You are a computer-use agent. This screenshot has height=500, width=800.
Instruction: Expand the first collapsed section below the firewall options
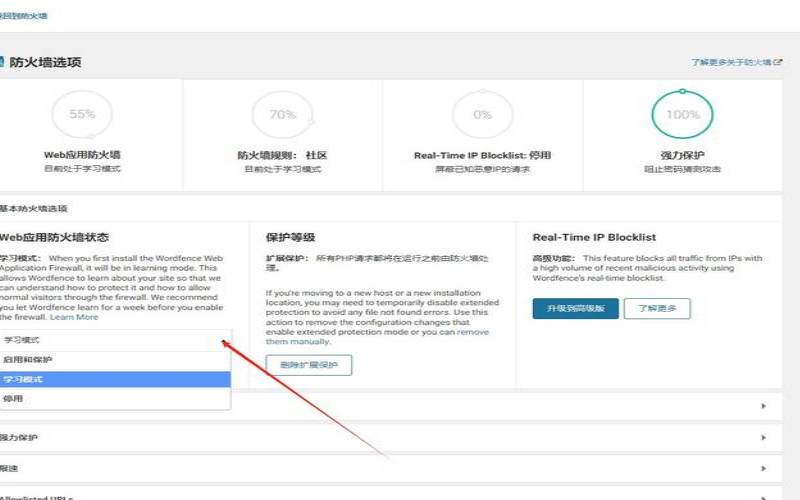click(764, 406)
